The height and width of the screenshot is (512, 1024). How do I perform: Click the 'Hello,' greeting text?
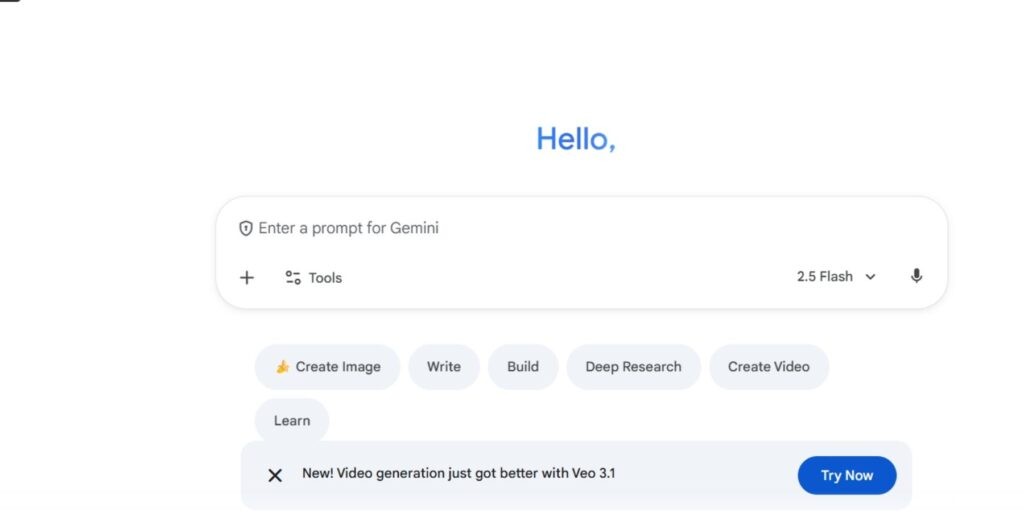click(576, 138)
